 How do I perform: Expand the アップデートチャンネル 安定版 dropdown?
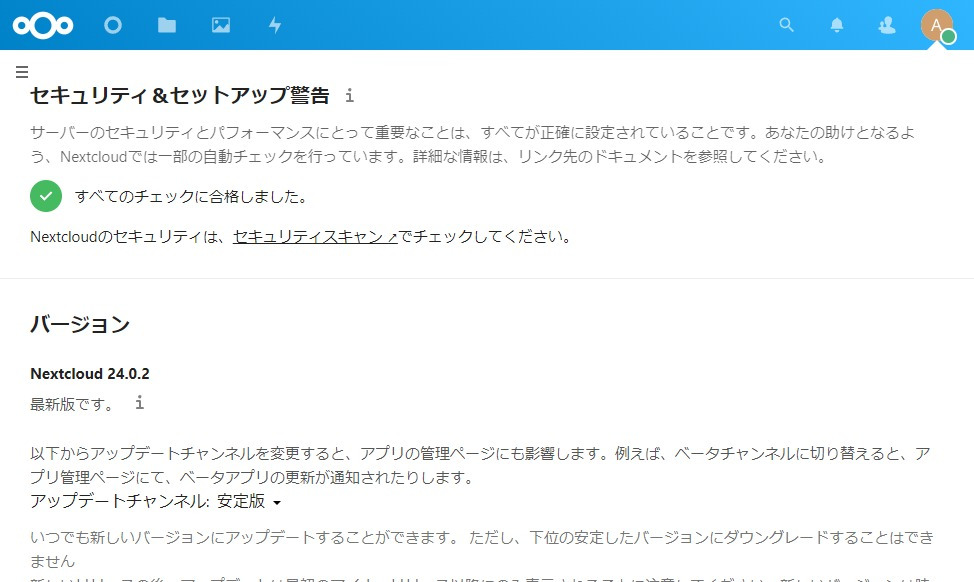pyautogui.click(x=248, y=501)
